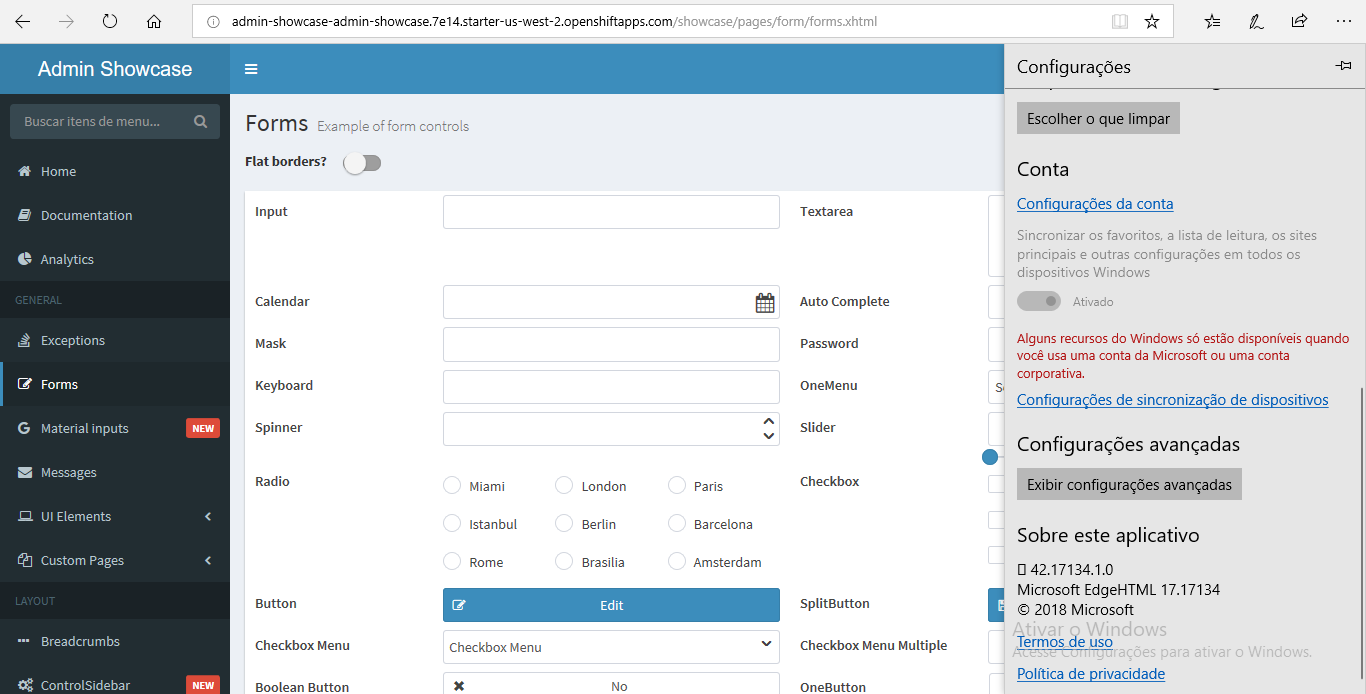Toggle the sync Ativado switch
This screenshot has height=694, width=1366.
1039,301
